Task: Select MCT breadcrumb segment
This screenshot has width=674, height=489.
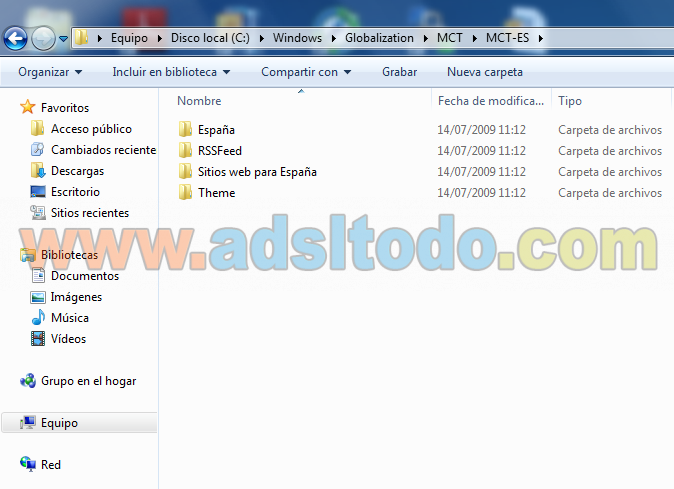Action: (x=450, y=38)
